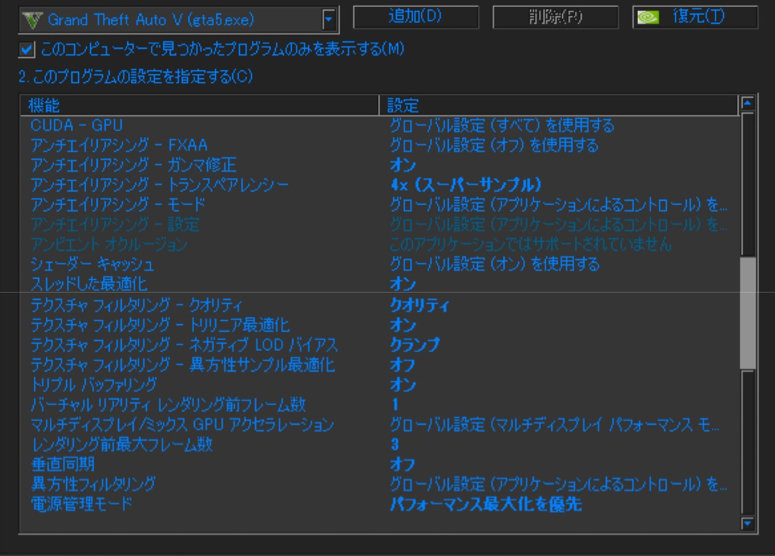Open the クランプ LOD bias value
The image size is (775, 556).
pos(414,345)
